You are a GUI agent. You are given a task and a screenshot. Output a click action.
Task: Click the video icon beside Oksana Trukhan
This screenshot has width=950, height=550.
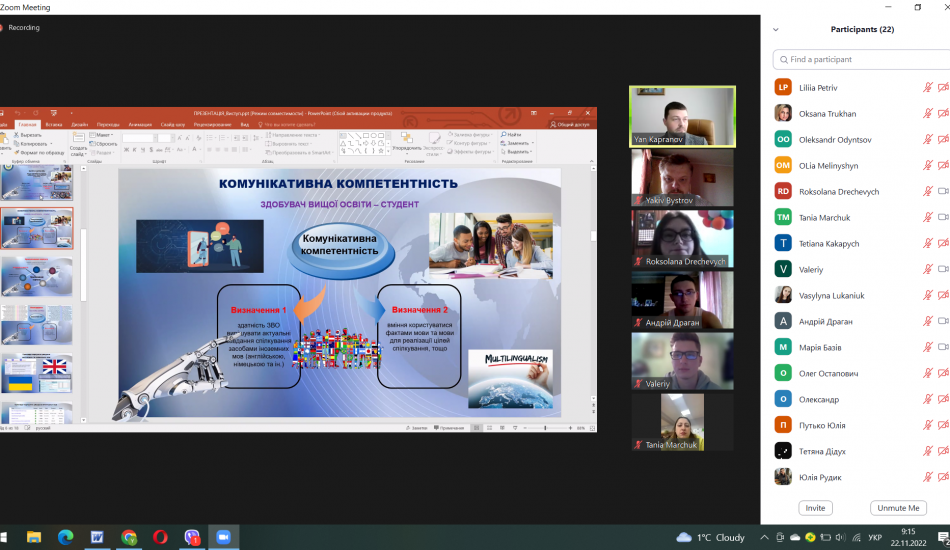[x=943, y=114]
